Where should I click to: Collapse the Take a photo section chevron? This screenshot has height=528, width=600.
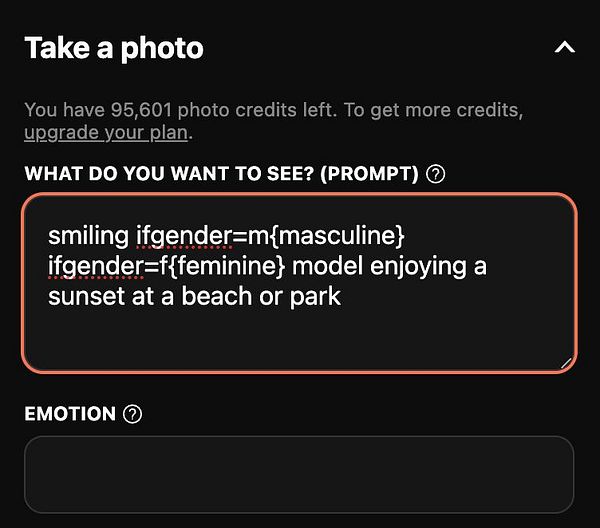pyautogui.click(x=564, y=47)
